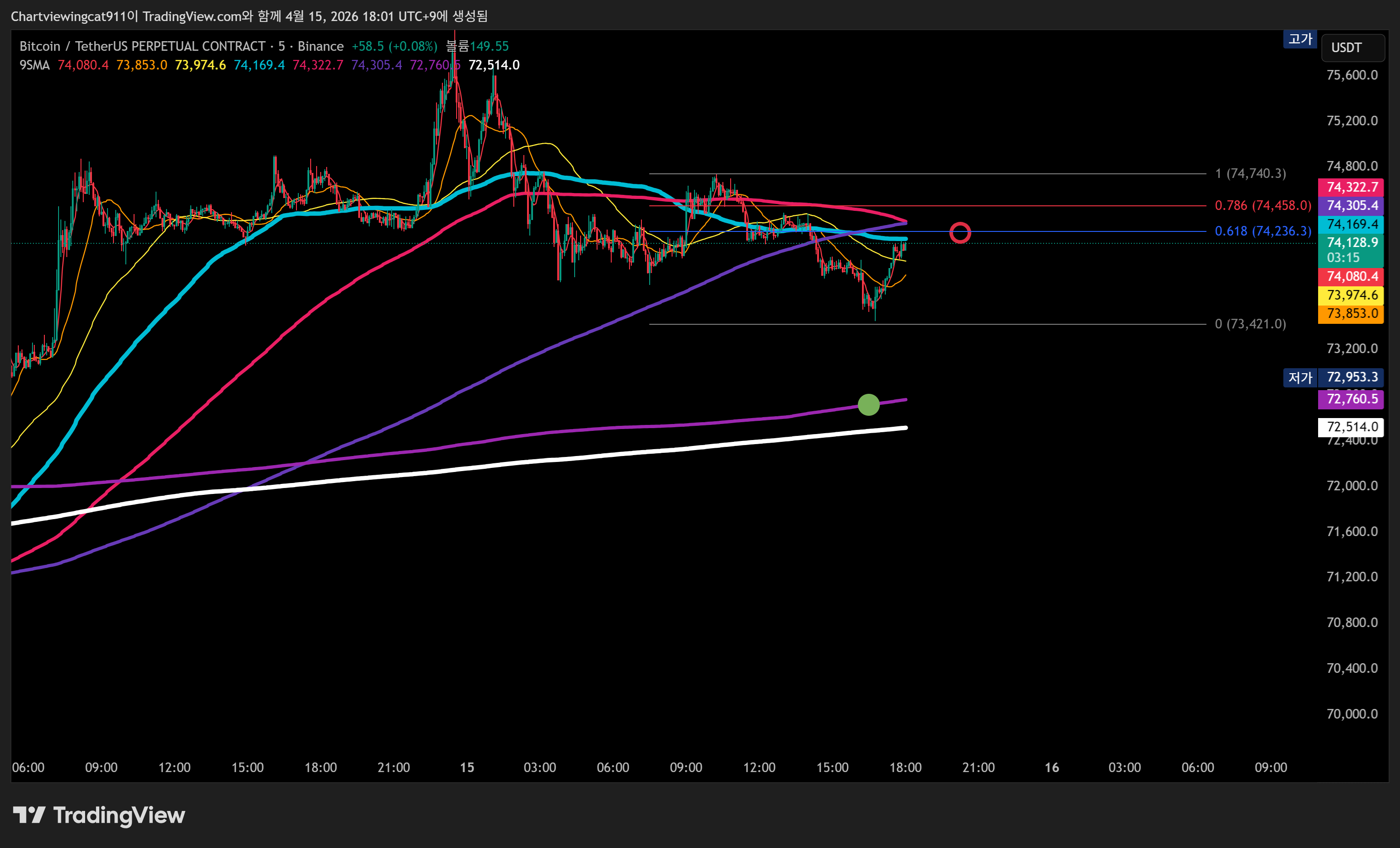Click the red hollow circle on 0.618 line

pos(960,232)
